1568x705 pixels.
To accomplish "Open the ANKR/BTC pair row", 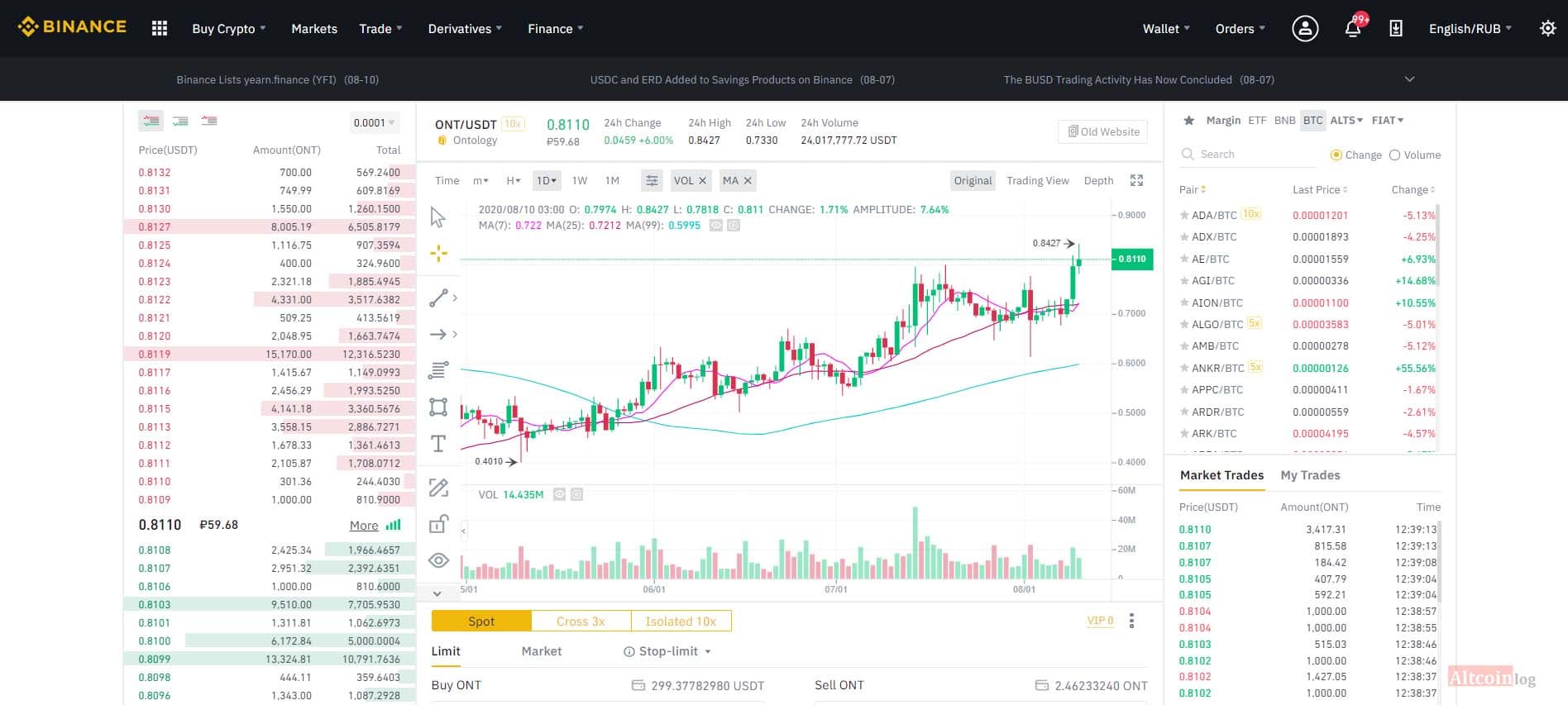I will click(1309, 368).
